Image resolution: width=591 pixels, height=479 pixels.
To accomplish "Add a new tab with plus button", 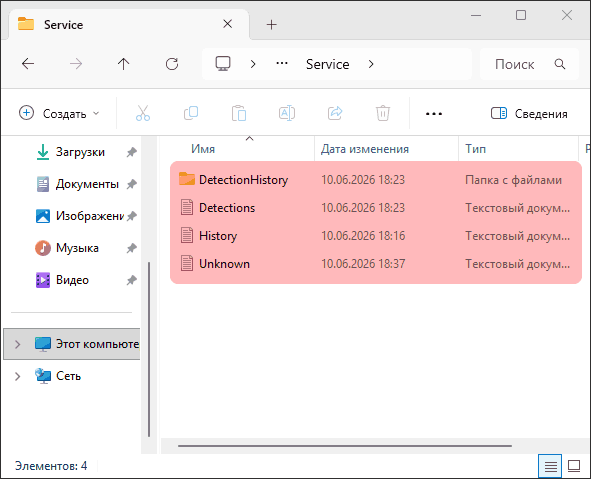I will [x=271, y=25].
